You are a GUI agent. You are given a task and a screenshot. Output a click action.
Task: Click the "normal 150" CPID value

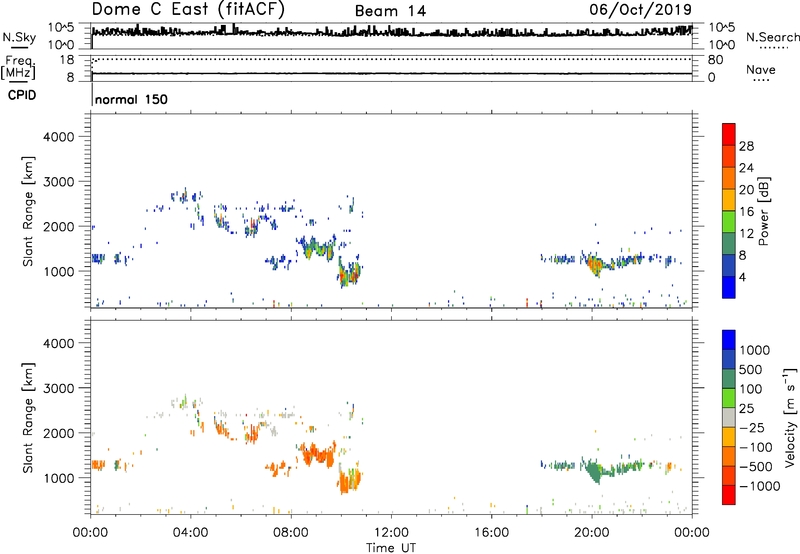tap(131, 99)
